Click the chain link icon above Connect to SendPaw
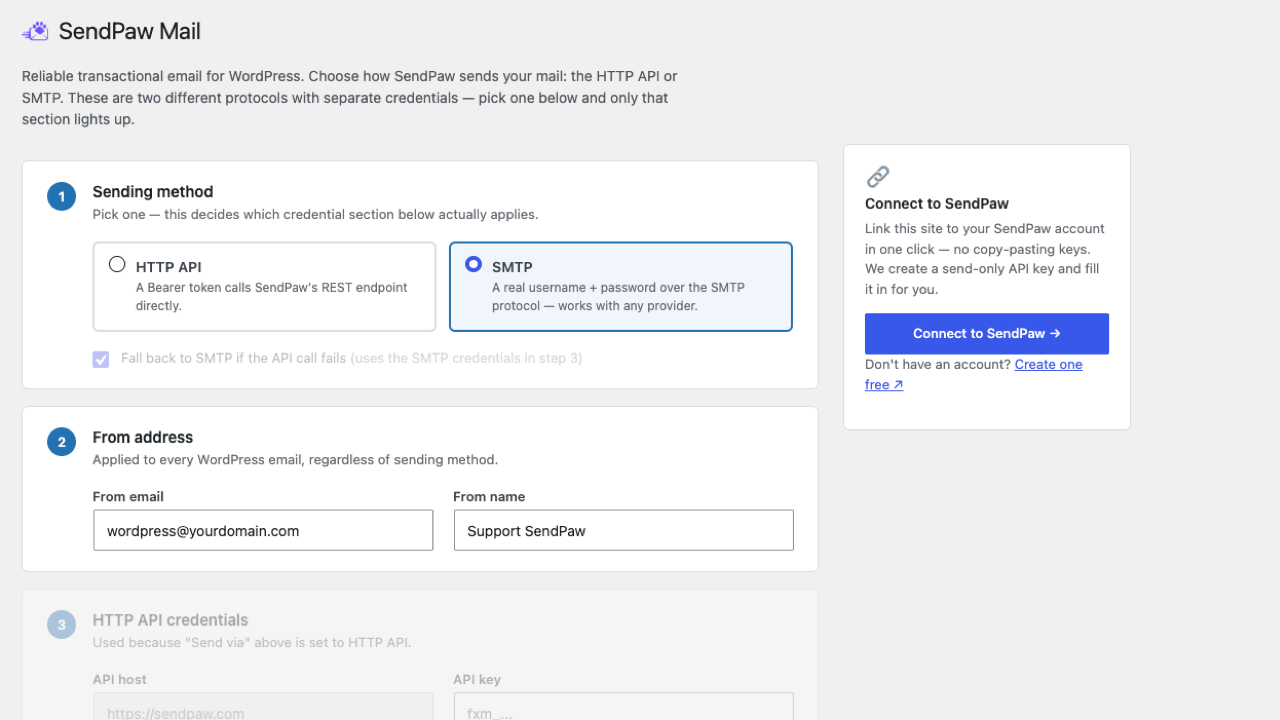This screenshot has height=720, width=1280. pyautogui.click(x=878, y=177)
